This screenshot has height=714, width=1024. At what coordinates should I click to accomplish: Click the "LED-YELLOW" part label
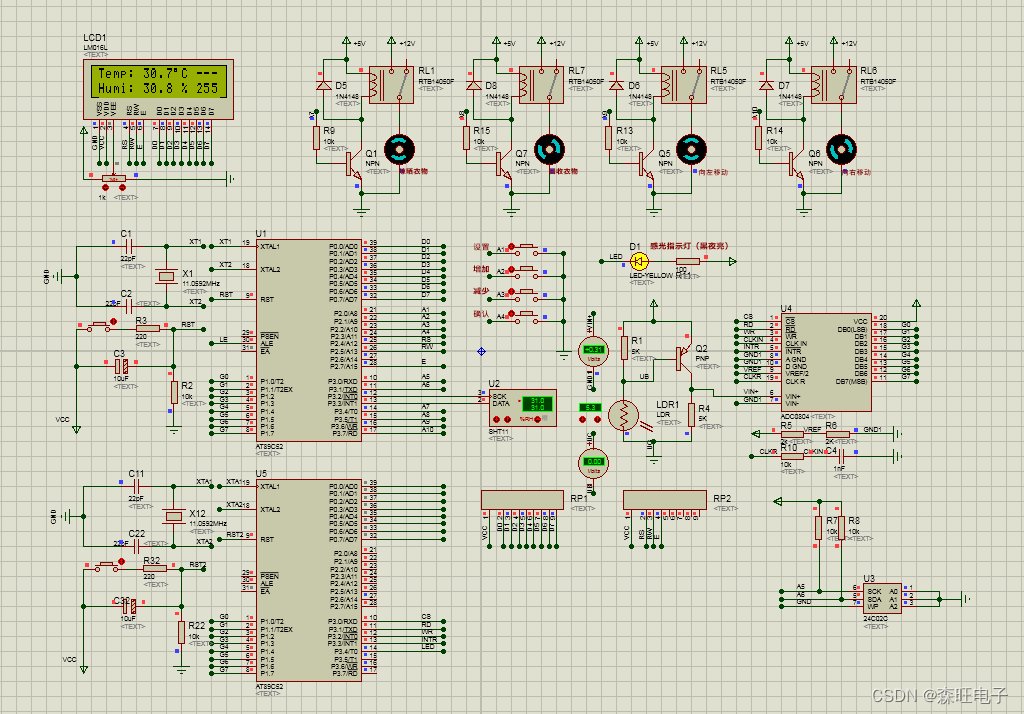click(651, 276)
